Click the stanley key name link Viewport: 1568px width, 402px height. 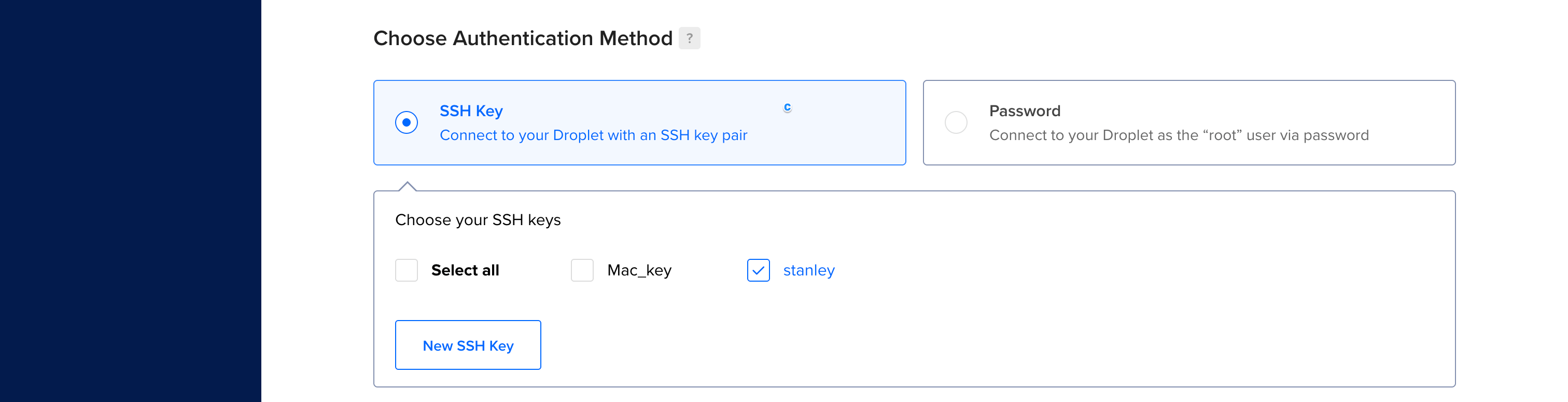(x=809, y=270)
